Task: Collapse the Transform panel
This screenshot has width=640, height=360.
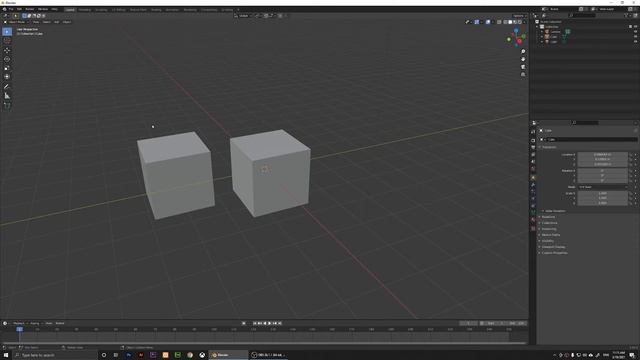Action: 549,147
